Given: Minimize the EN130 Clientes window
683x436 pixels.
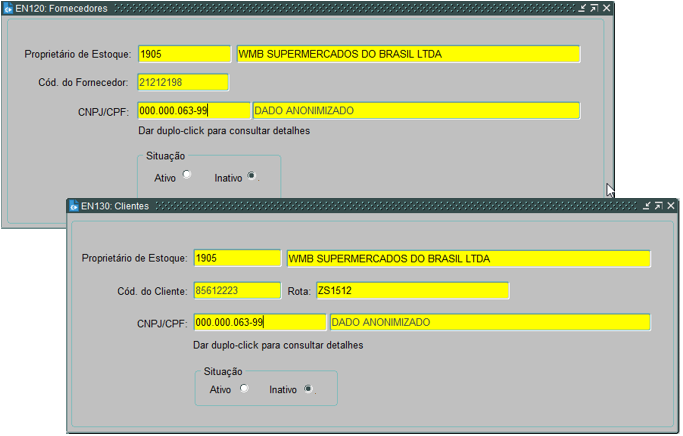Looking at the screenshot, I should [647, 206].
